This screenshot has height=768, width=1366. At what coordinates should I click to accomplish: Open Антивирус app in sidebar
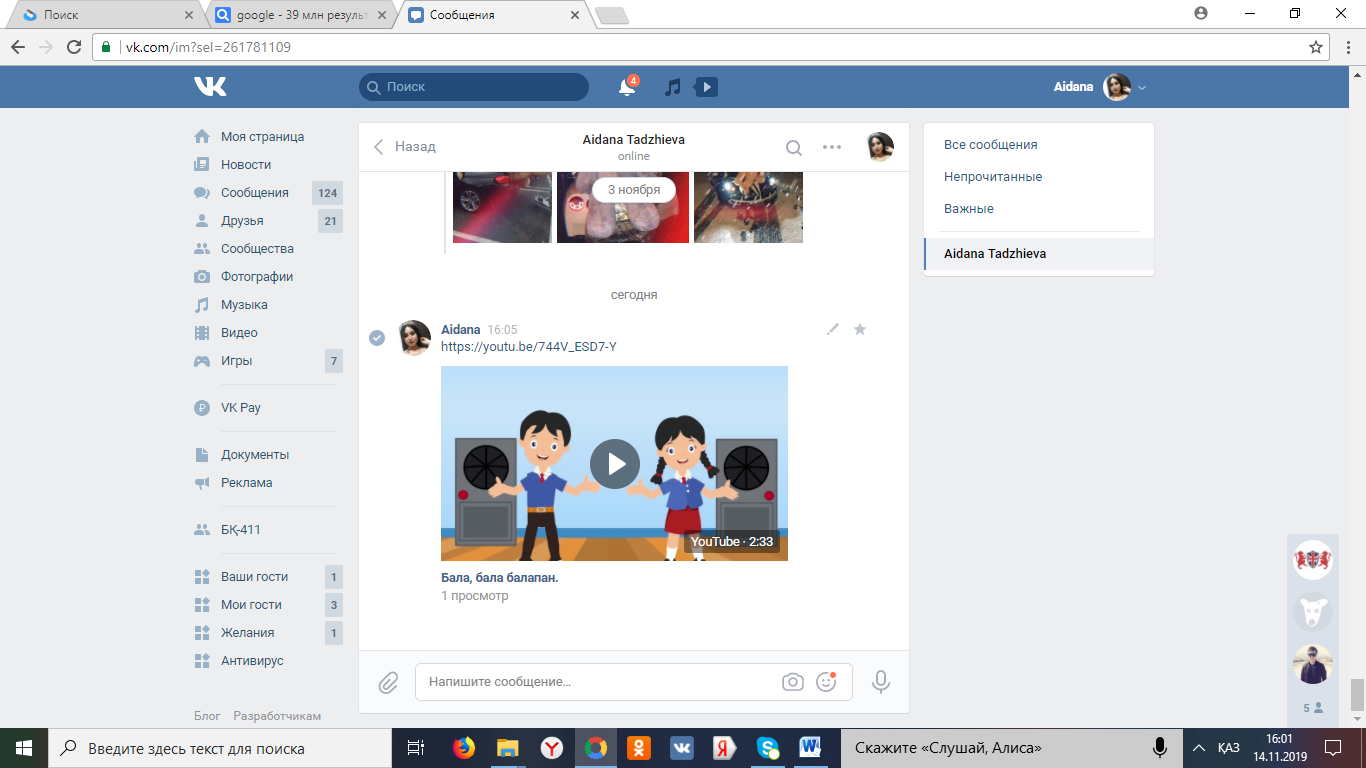(250, 661)
